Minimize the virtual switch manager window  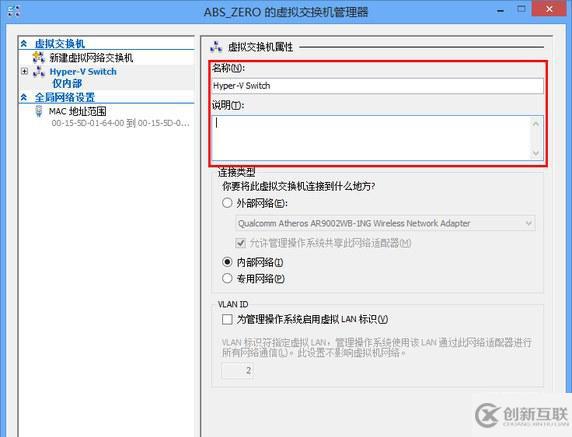501,10
